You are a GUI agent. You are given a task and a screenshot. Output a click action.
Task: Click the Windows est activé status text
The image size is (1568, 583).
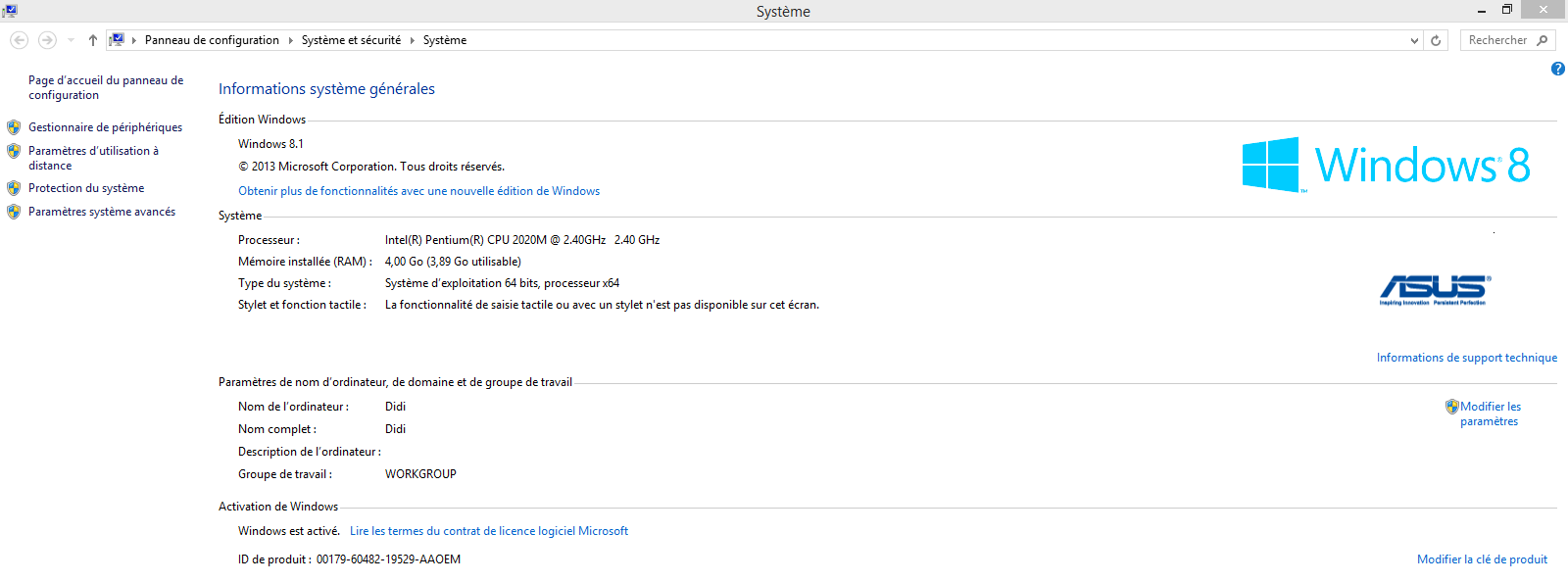289,531
